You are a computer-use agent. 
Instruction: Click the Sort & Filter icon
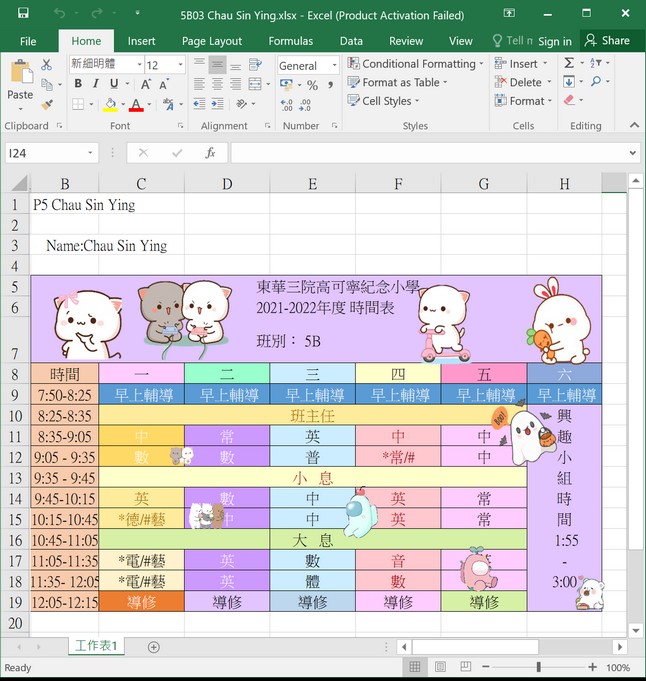596,63
